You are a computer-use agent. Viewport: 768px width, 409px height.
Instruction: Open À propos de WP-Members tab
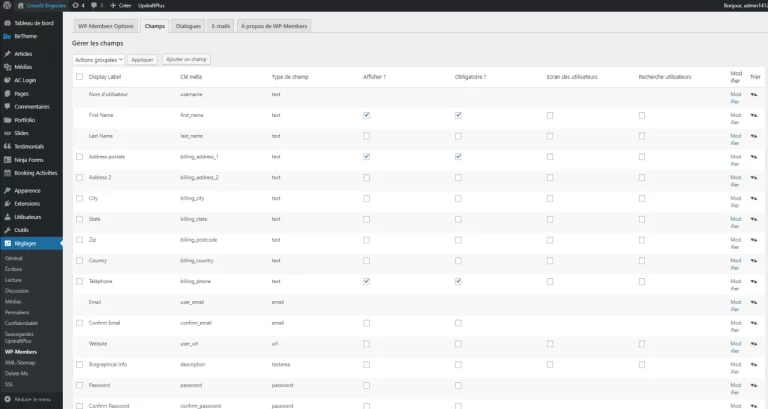274,26
